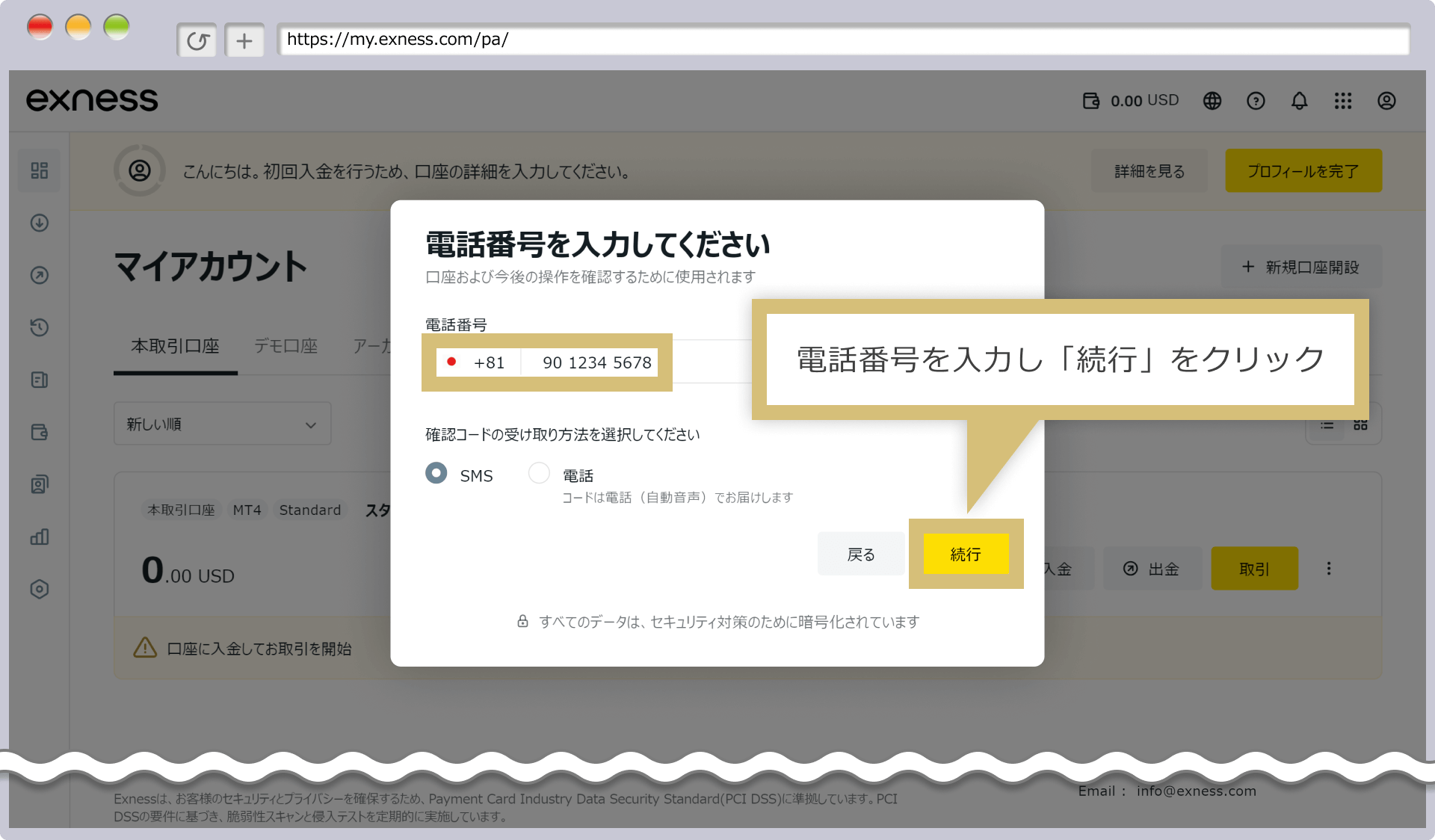Open the account three-dot more menu

[1329, 569]
